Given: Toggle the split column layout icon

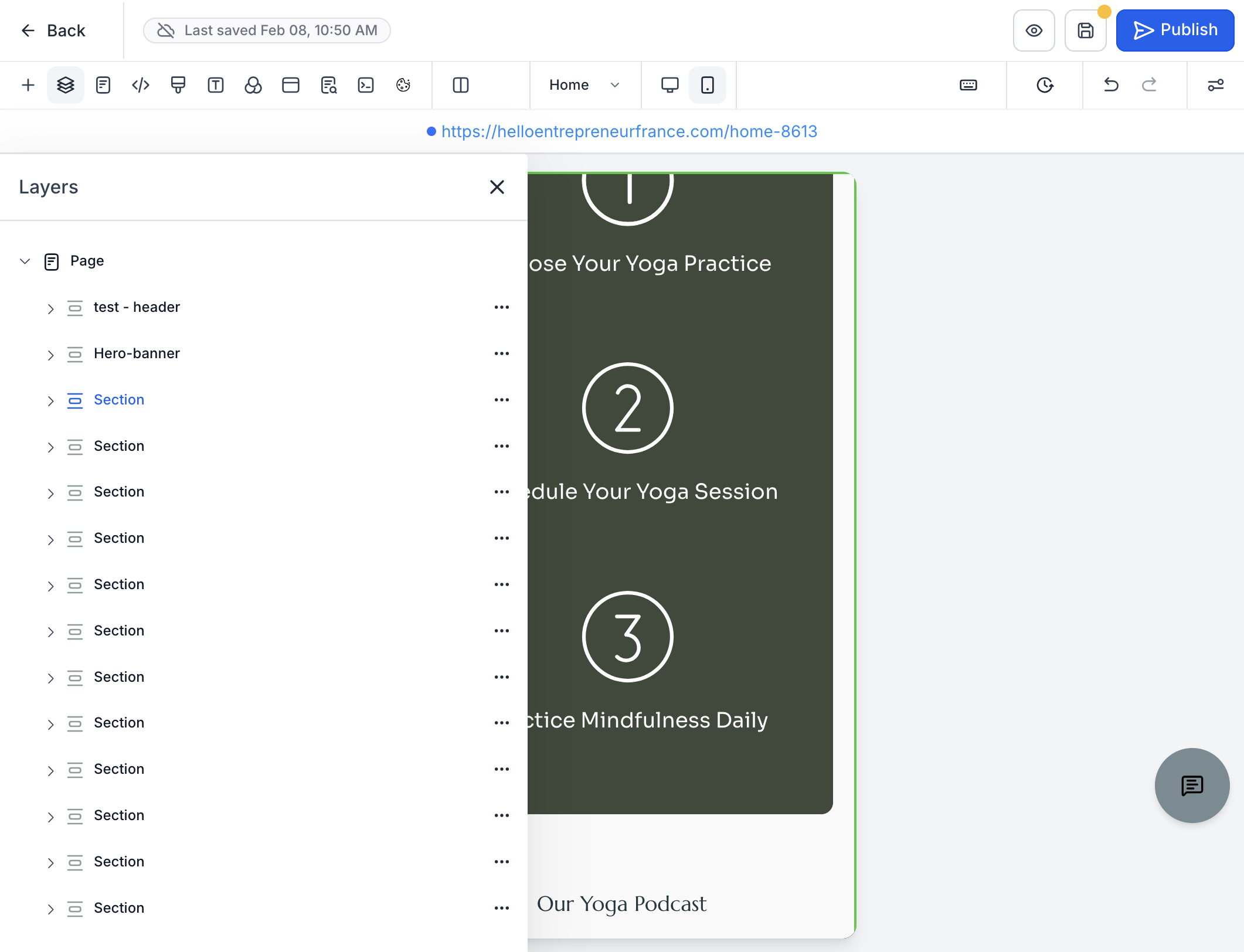Looking at the screenshot, I should 461,85.
